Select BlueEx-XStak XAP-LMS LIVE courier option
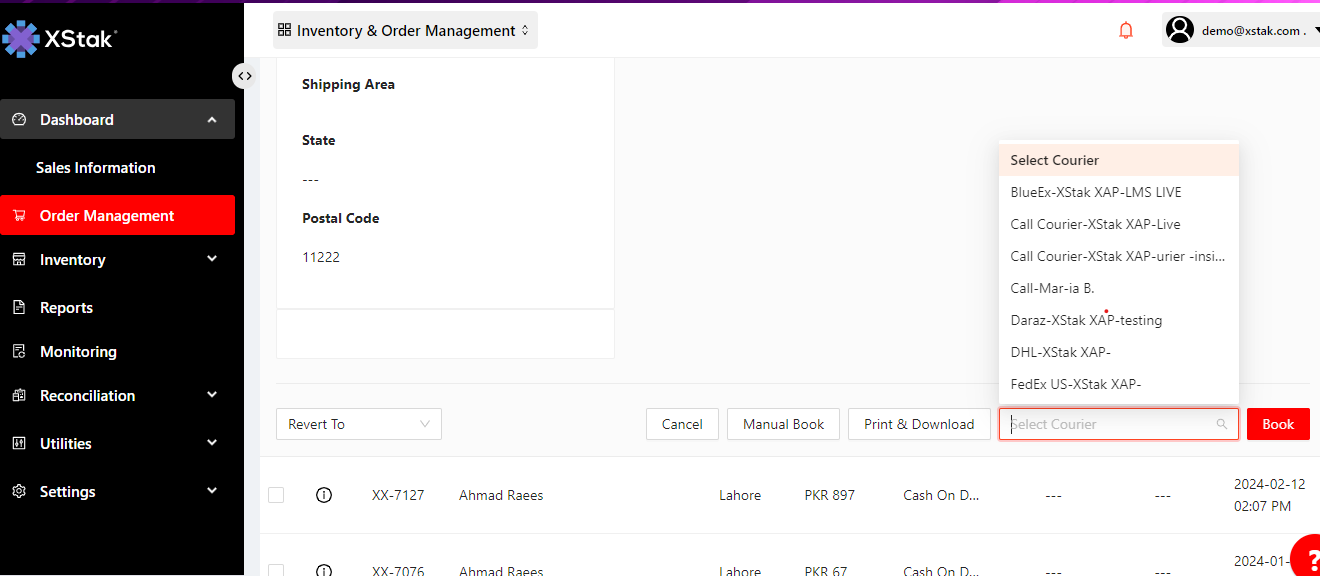Screen dimensions: 1320x576 tap(1095, 192)
